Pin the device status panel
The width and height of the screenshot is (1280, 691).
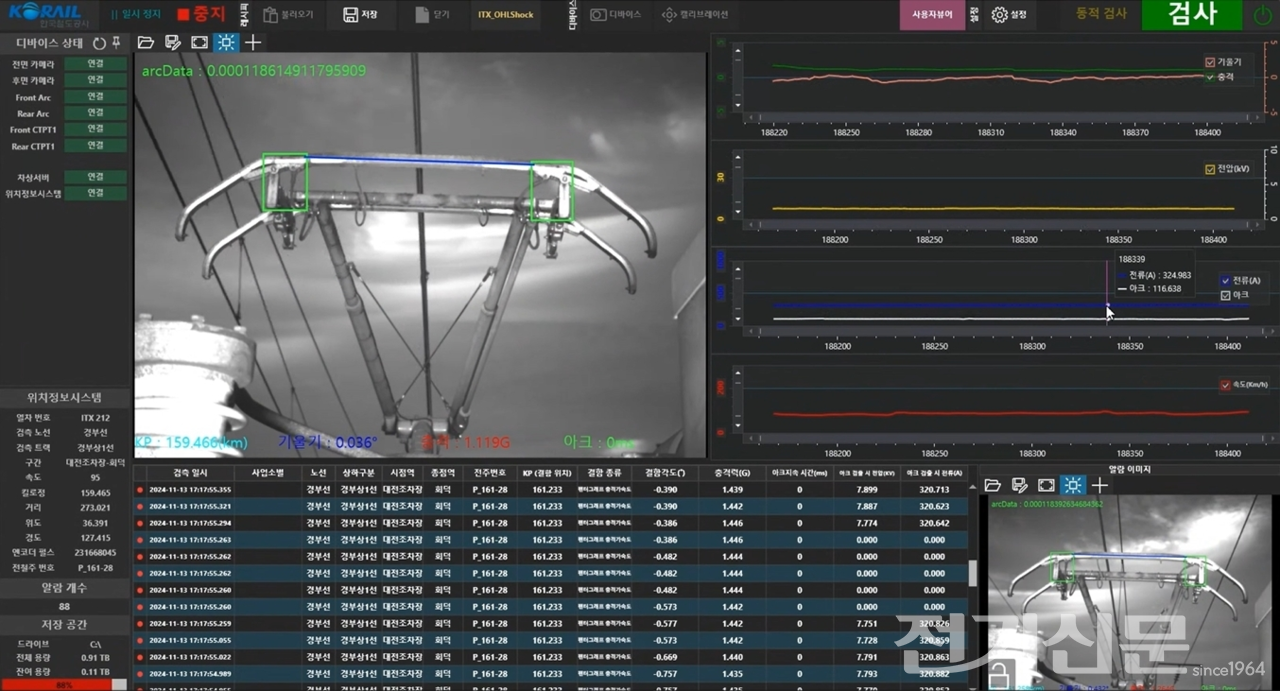116,43
